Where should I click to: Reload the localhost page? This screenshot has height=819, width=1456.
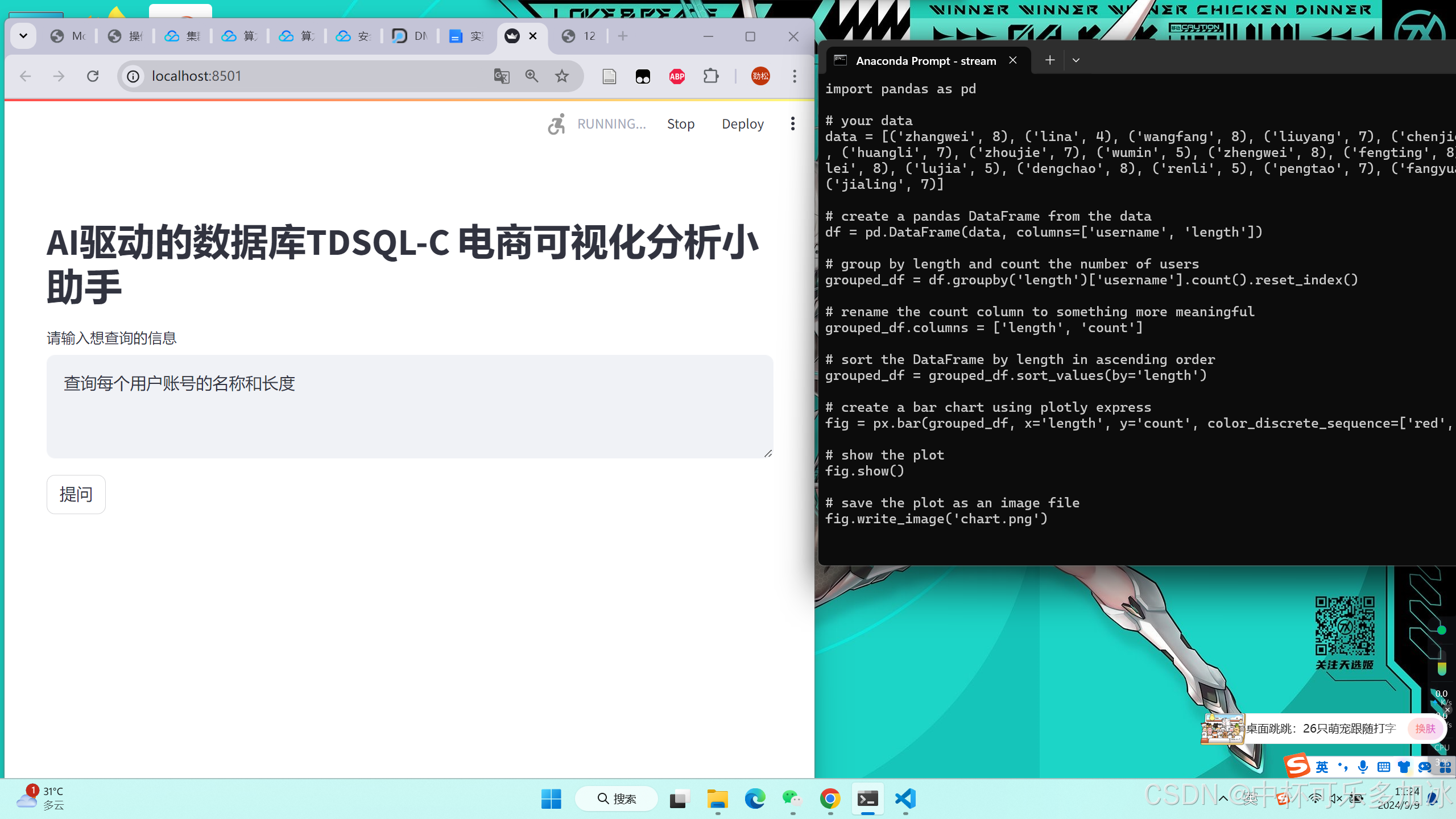pos(93,76)
